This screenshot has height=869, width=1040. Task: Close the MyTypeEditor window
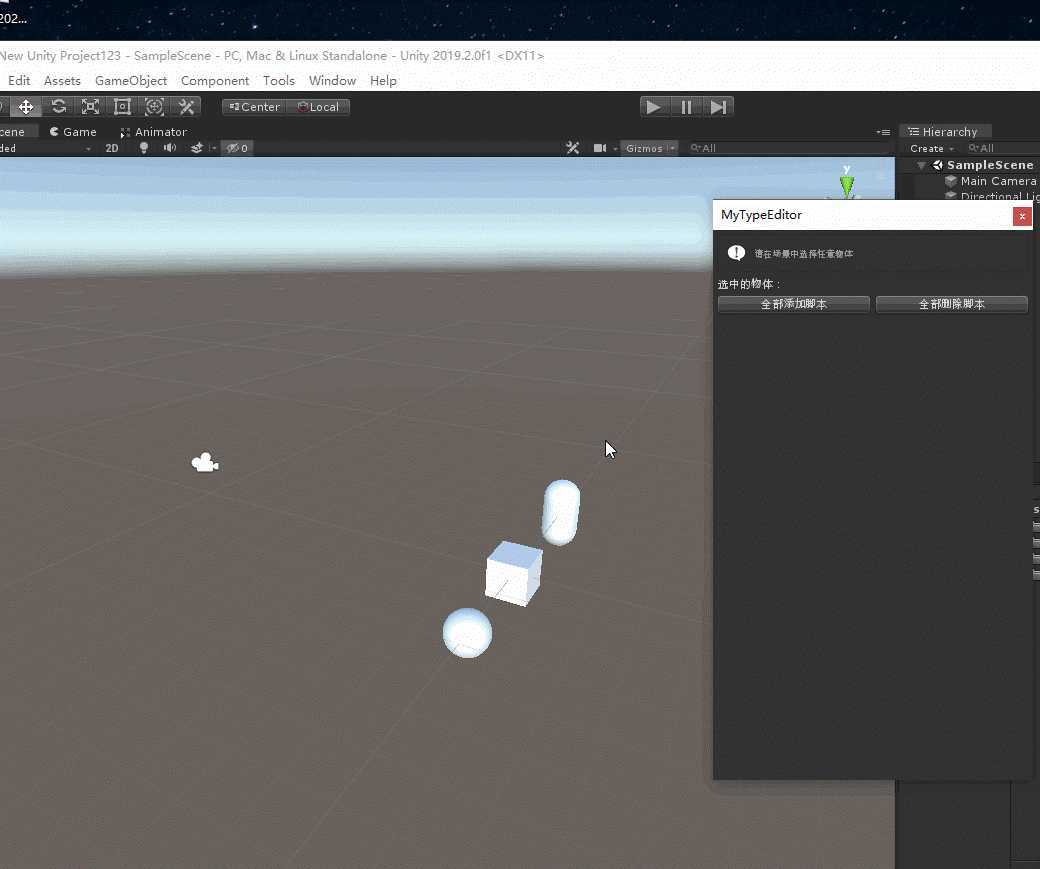(x=1022, y=216)
